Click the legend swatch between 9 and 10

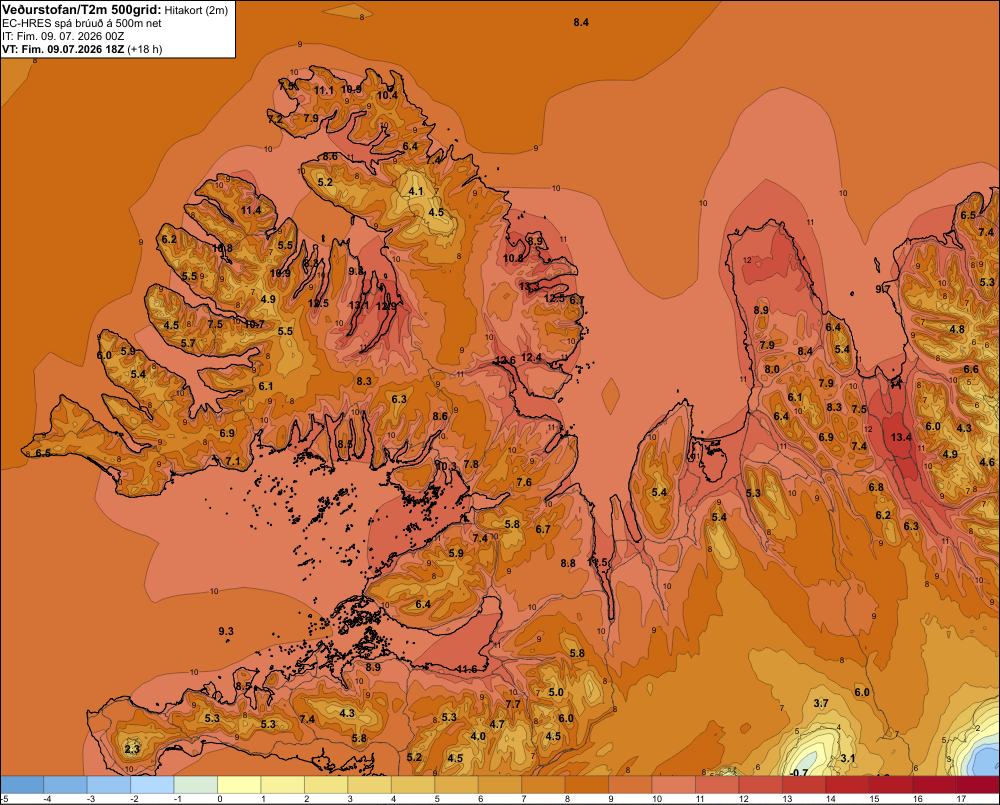tap(630, 785)
